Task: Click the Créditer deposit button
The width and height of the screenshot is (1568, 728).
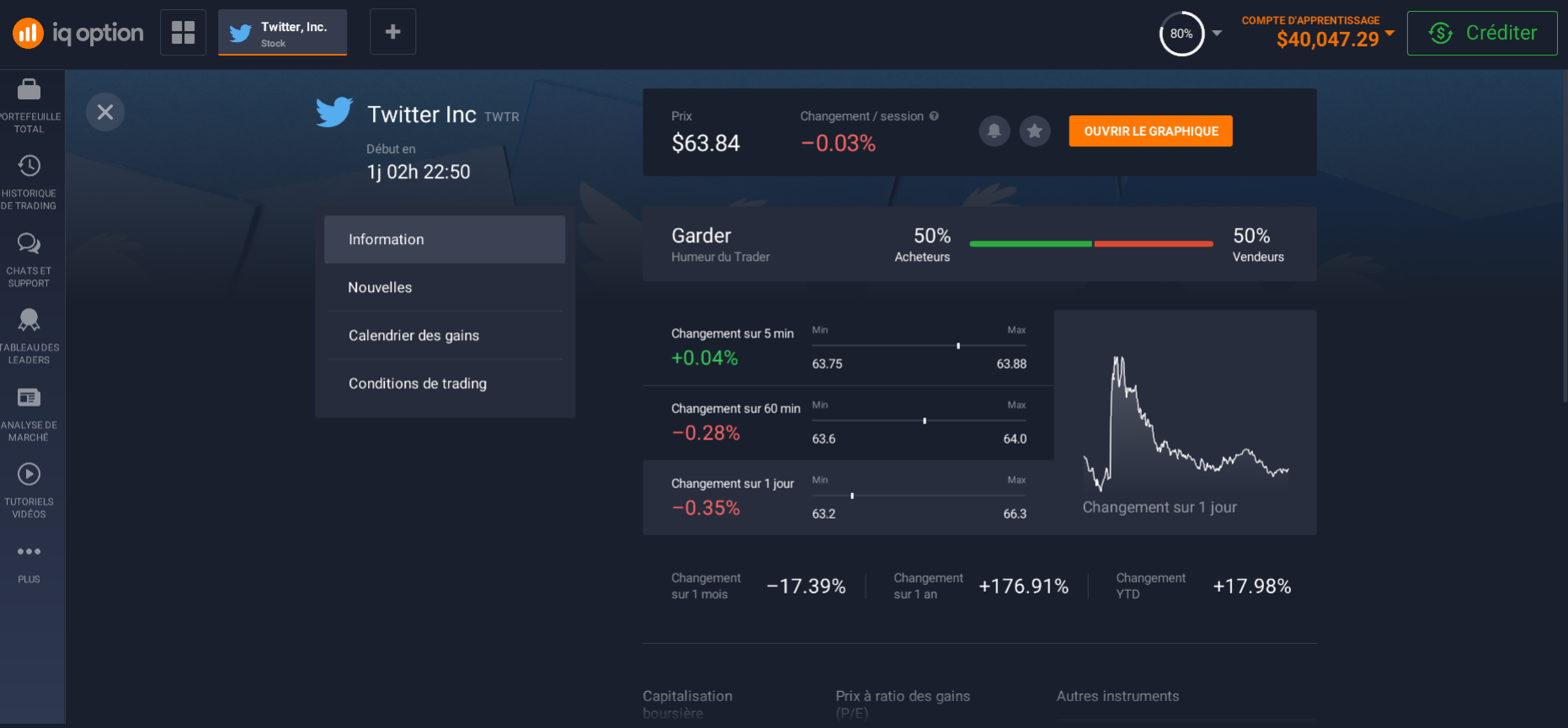Action: (1482, 33)
